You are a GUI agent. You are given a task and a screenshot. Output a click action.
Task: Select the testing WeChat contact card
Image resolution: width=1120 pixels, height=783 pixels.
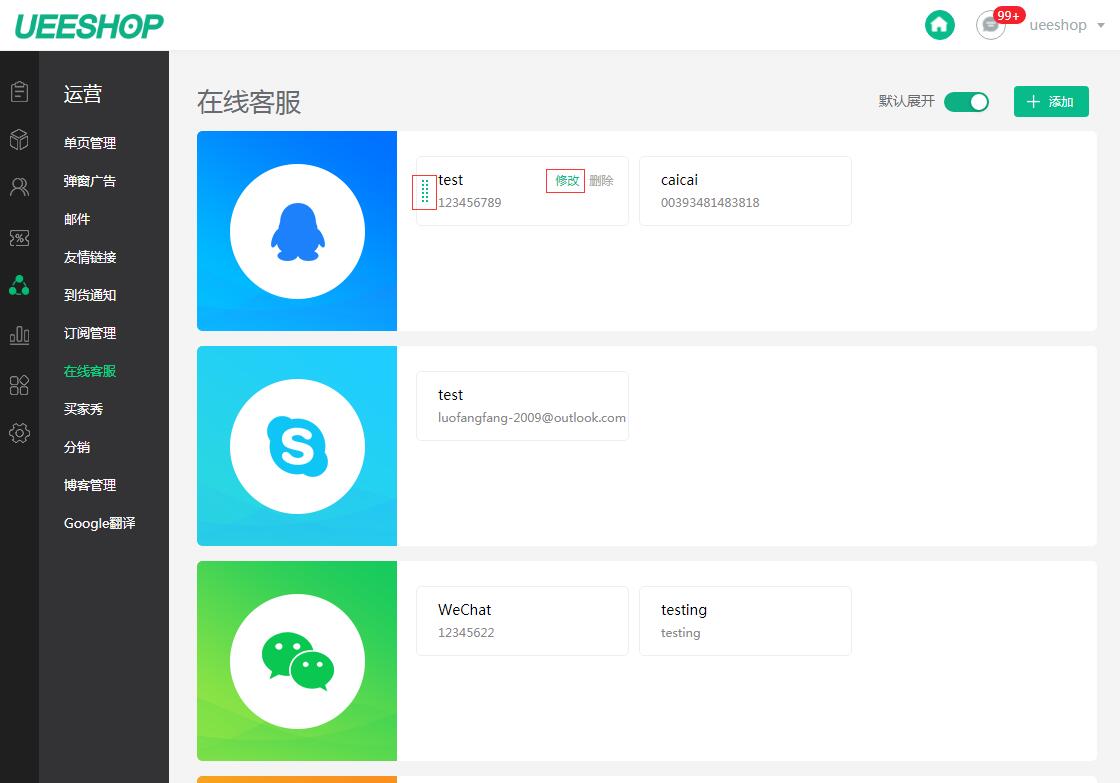745,621
